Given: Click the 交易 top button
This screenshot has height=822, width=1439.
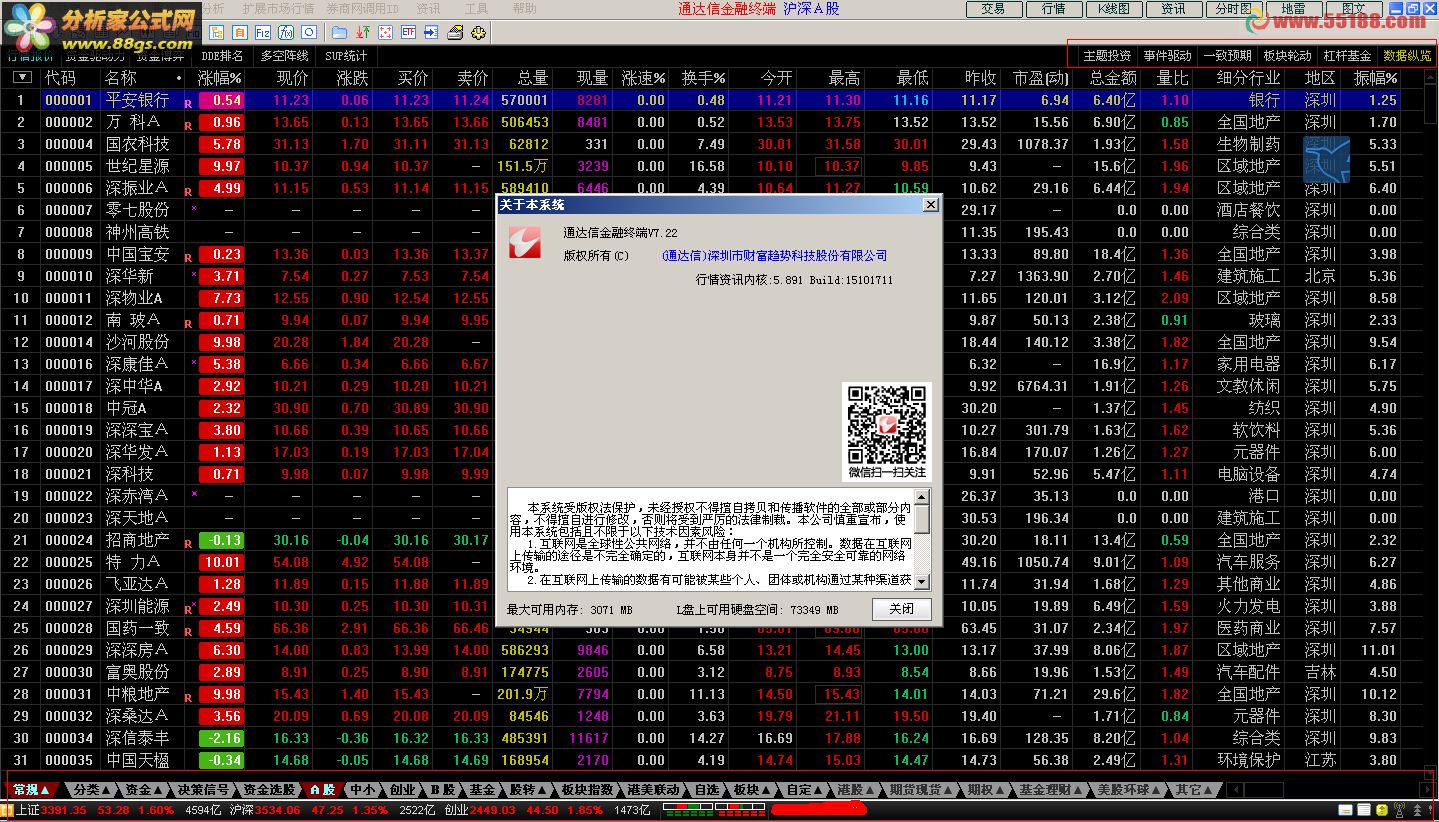Looking at the screenshot, I should coord(993,9).
